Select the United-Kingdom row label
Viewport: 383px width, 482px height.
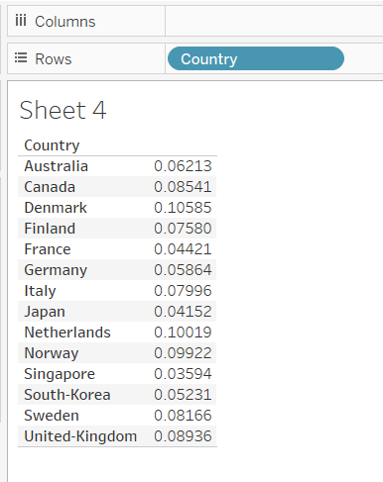coord(80,436)
